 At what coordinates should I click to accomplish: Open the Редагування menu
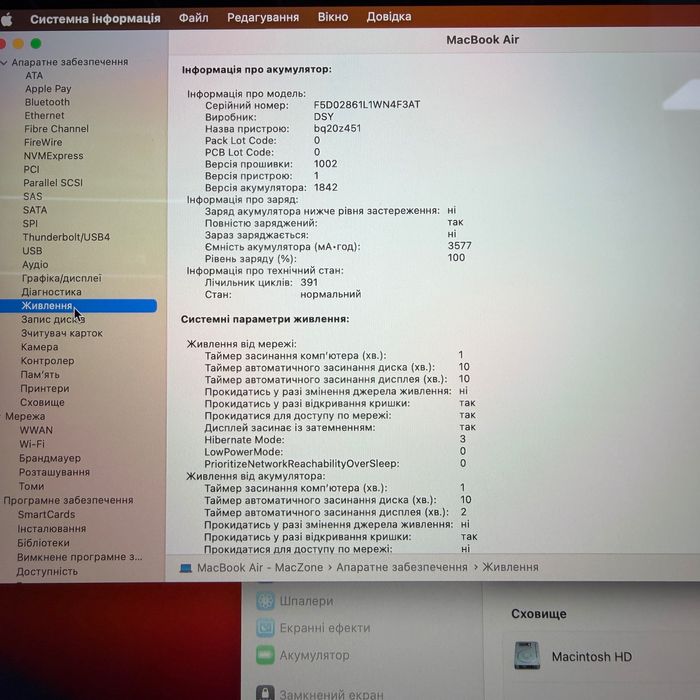(263, 17)
